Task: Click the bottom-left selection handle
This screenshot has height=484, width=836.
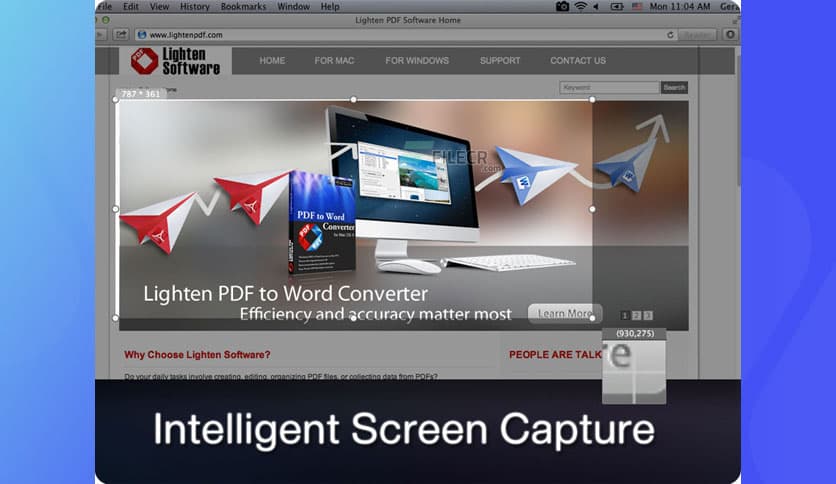Action: pos(116,318)
